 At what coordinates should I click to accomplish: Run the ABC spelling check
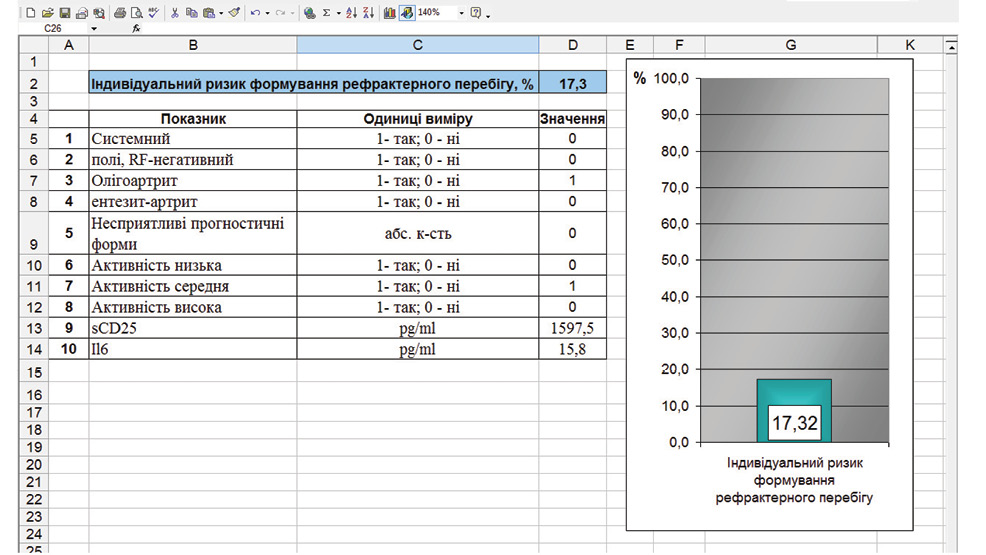pyautogui.click(x=154, y=13)
